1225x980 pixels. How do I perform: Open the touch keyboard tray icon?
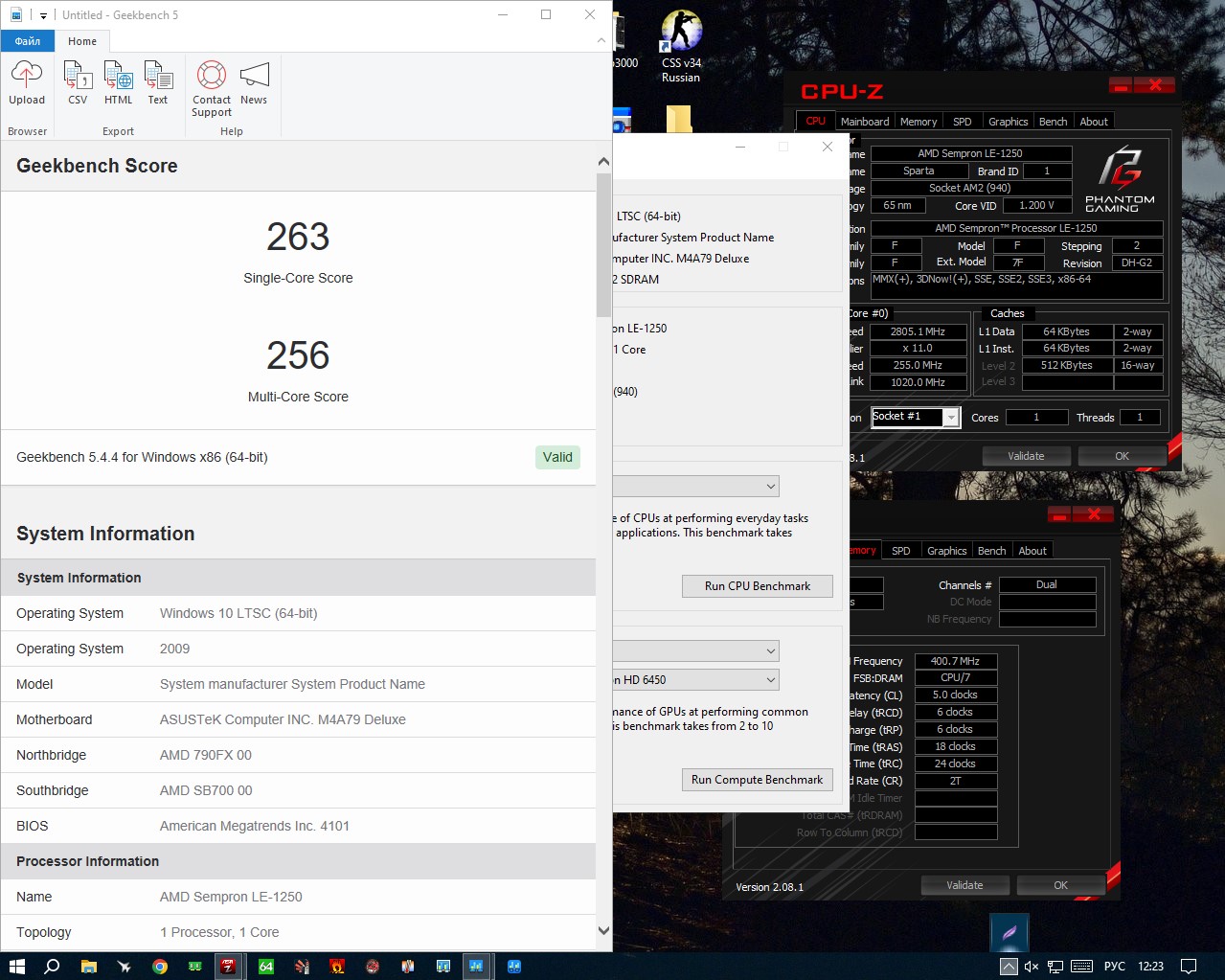[1082, 967]
